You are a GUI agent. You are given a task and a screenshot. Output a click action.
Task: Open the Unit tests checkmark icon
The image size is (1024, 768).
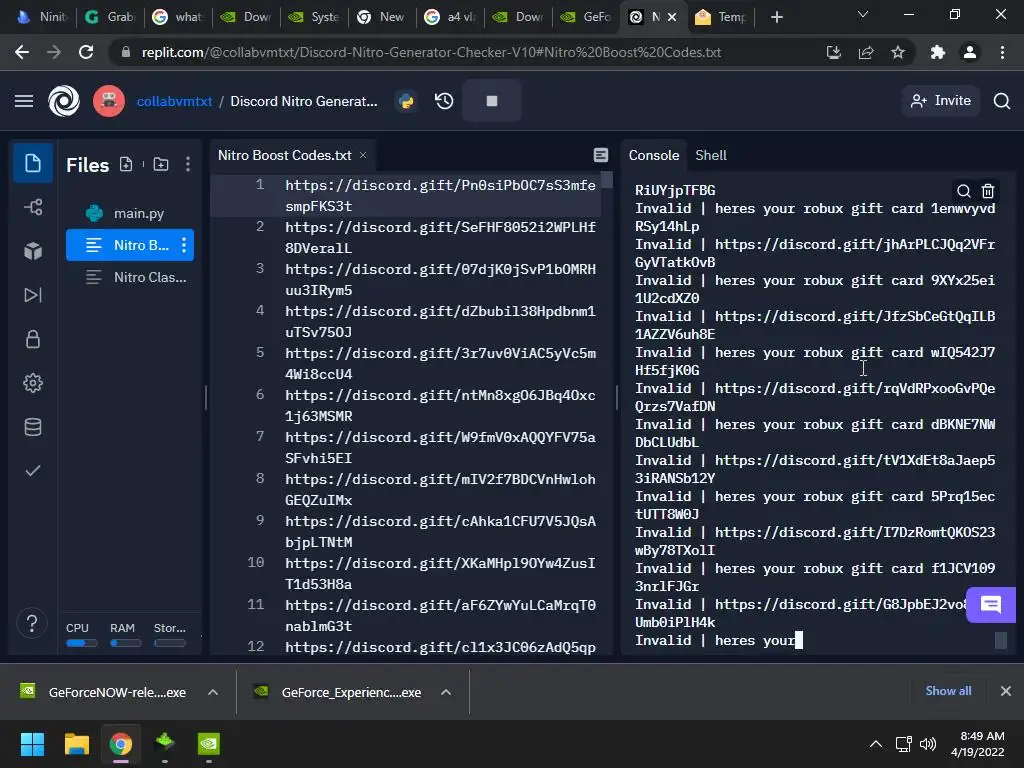(33, 471)
